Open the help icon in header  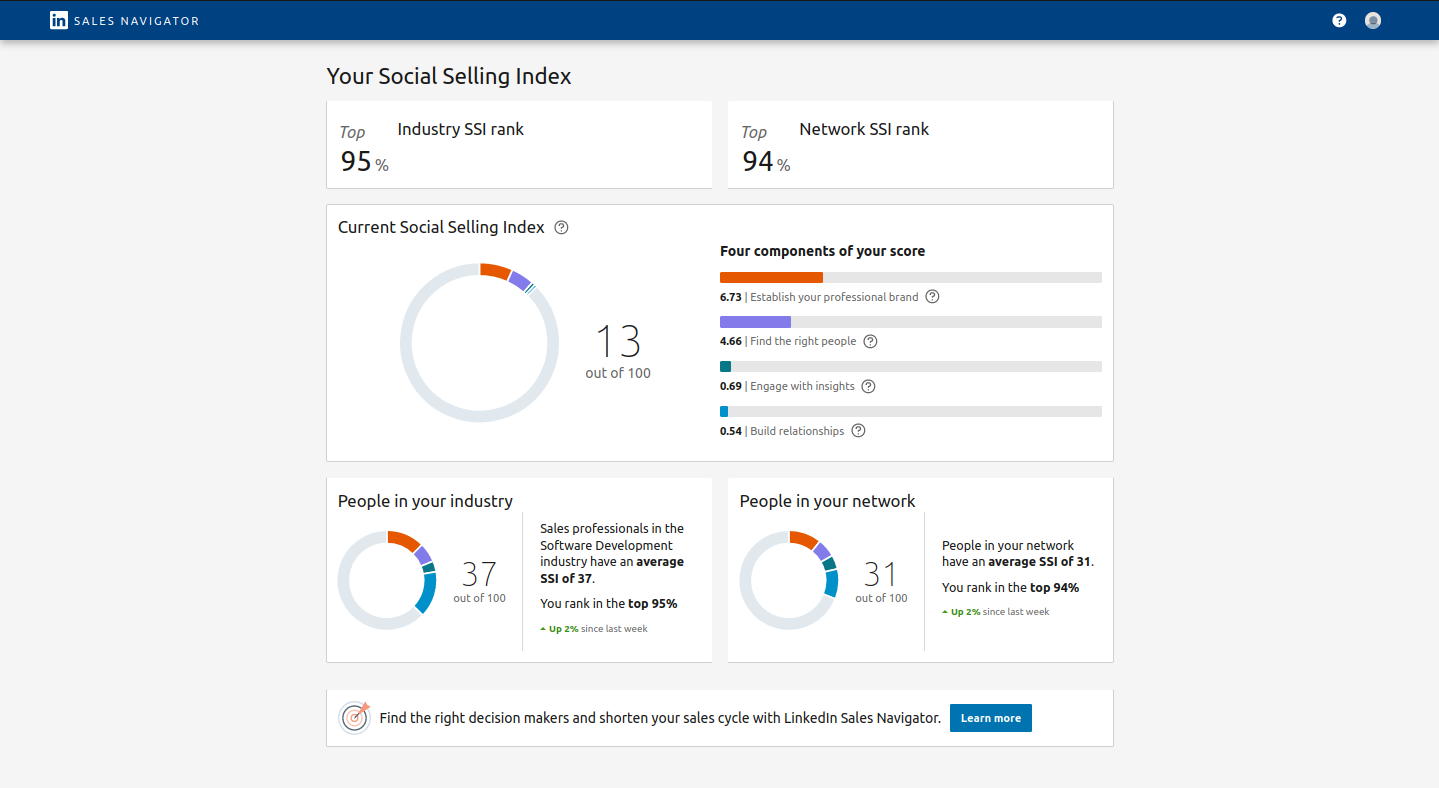click(x=1339, y=20)
